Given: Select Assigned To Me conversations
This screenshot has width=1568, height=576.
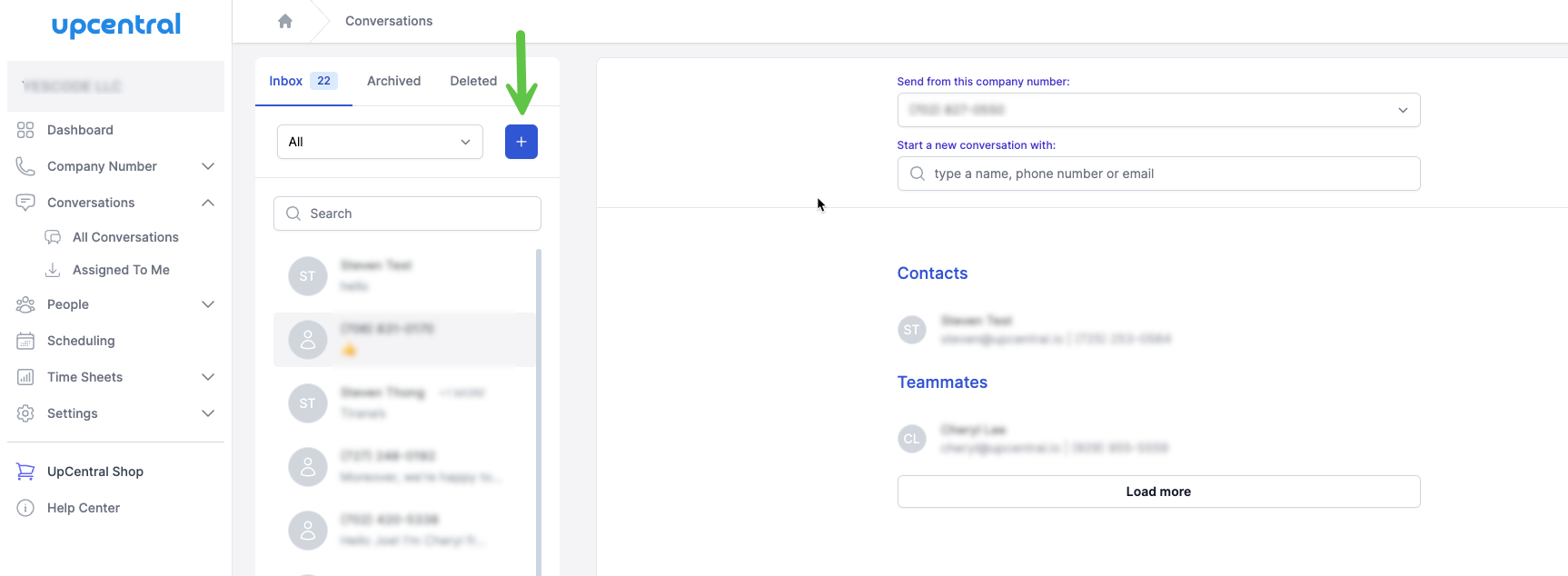Looking at the screenshot, I should 120,270.
